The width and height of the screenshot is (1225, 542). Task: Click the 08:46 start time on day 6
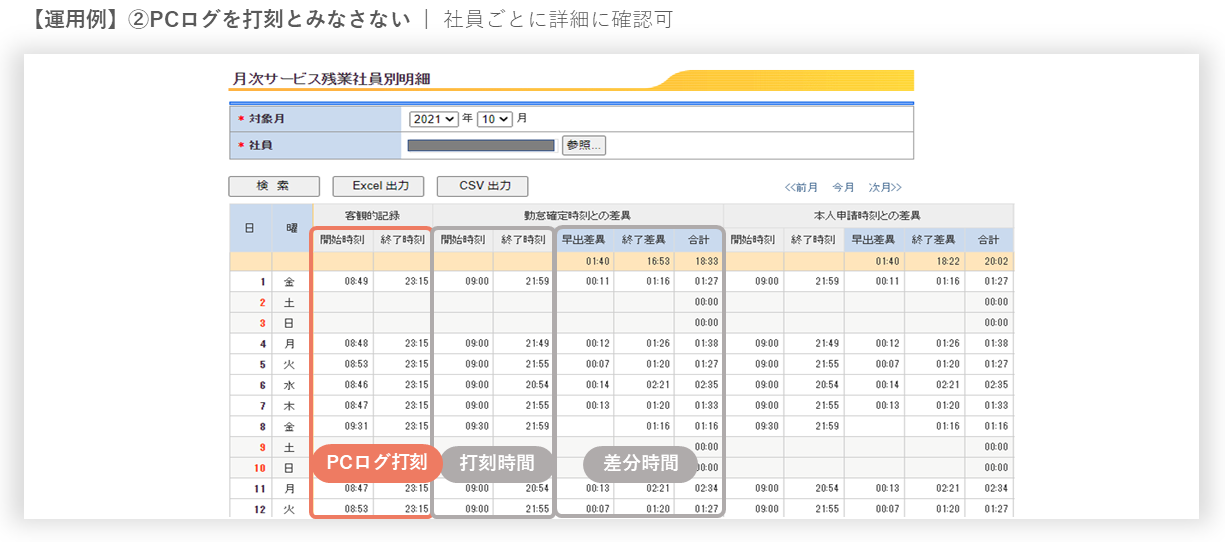click(356, 385)
